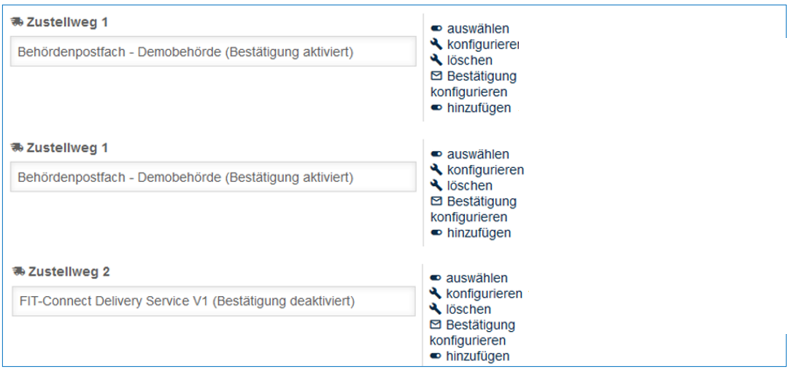Click envelope icon in the topmost Zustellweg 1 section
Viewport: 791px width, 370px height.
click(x=437, y=76)
